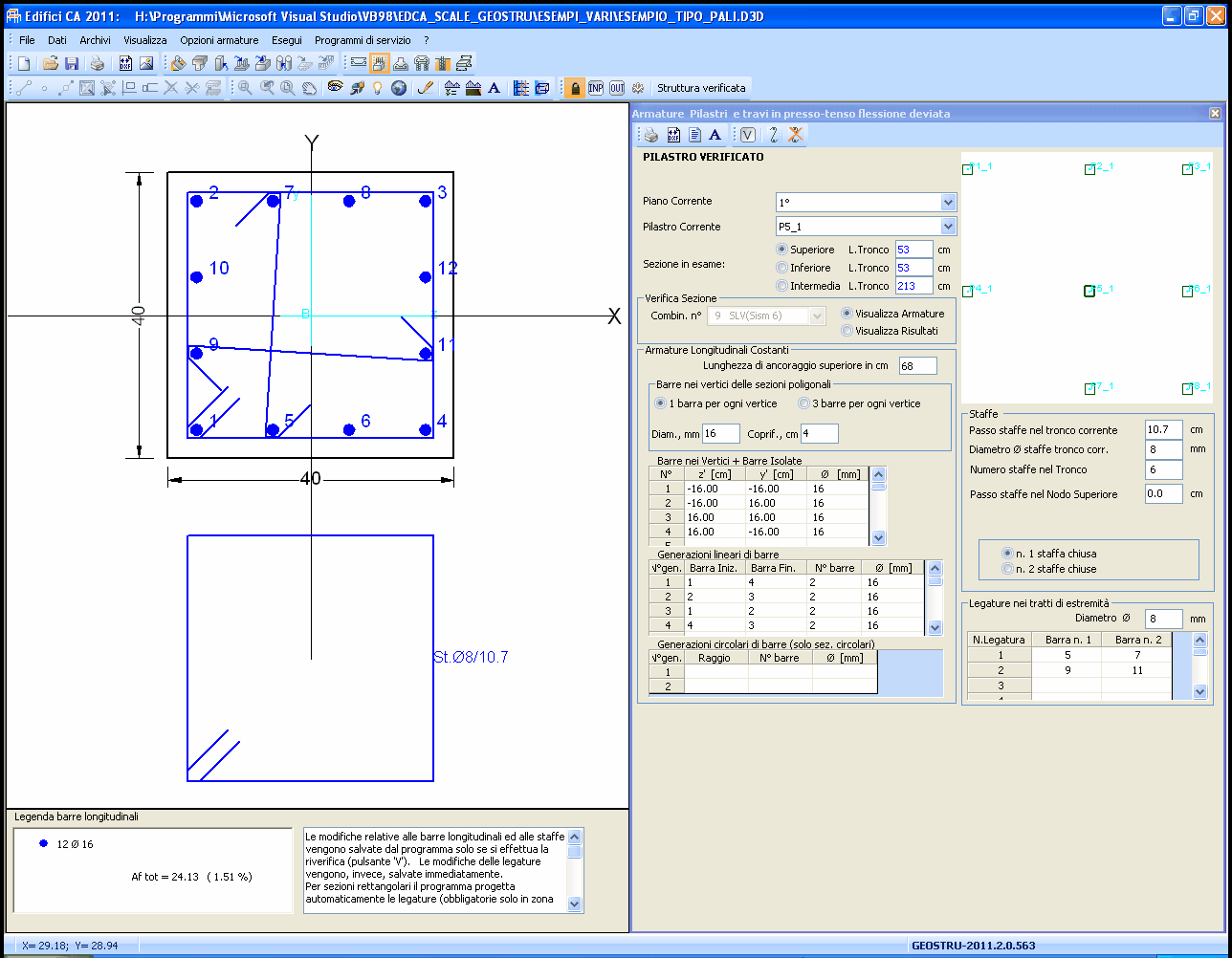This screenshot has height=958, width=1232.
Task: Click the down arrow of the 'Generazioni lineari' table scrollbar
Action: point(935,627)
